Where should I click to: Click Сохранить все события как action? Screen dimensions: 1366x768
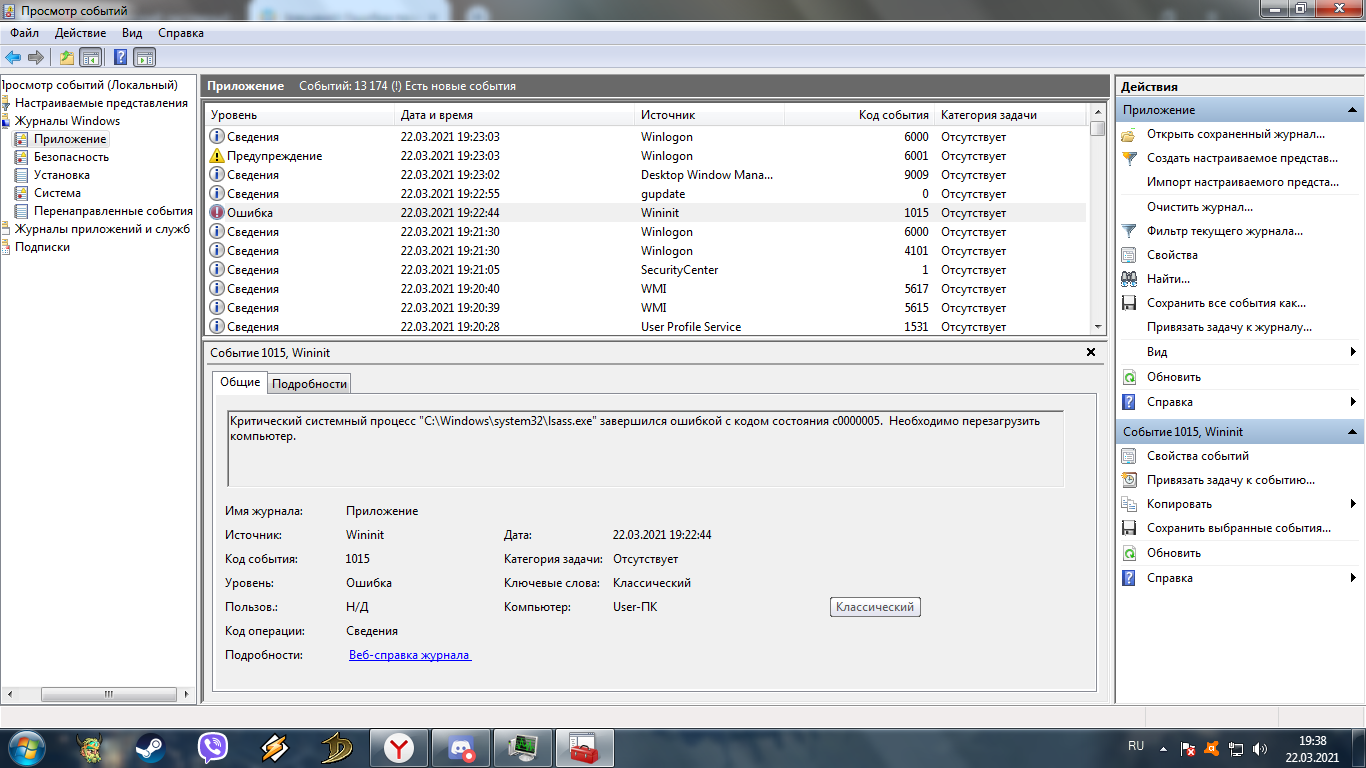1226,303
